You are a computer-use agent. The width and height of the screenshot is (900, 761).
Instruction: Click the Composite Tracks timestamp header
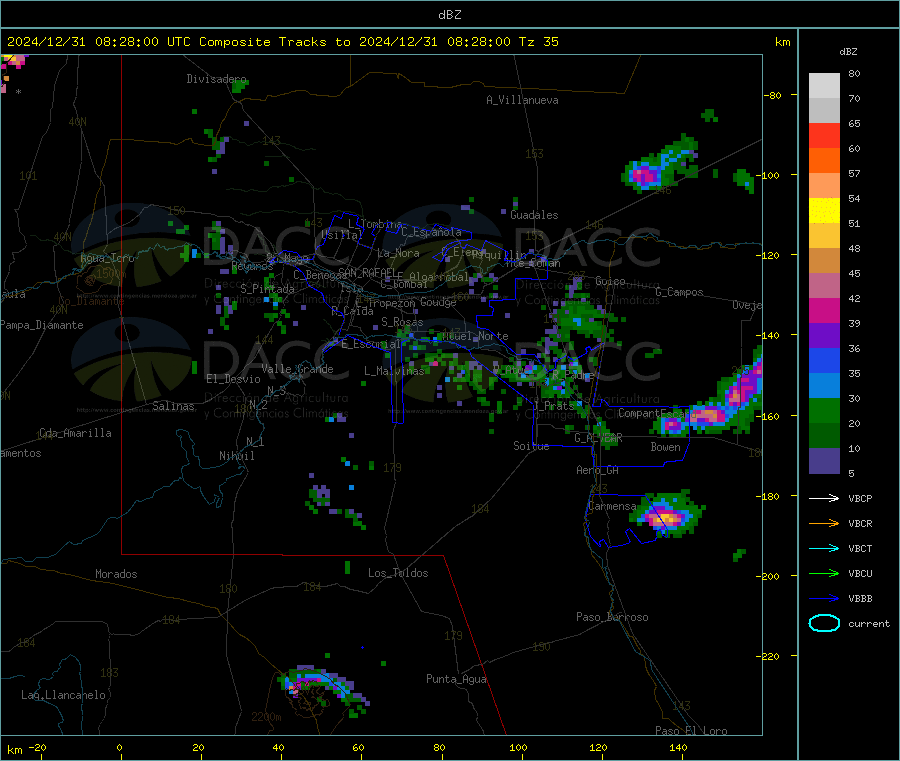(283, 42)
